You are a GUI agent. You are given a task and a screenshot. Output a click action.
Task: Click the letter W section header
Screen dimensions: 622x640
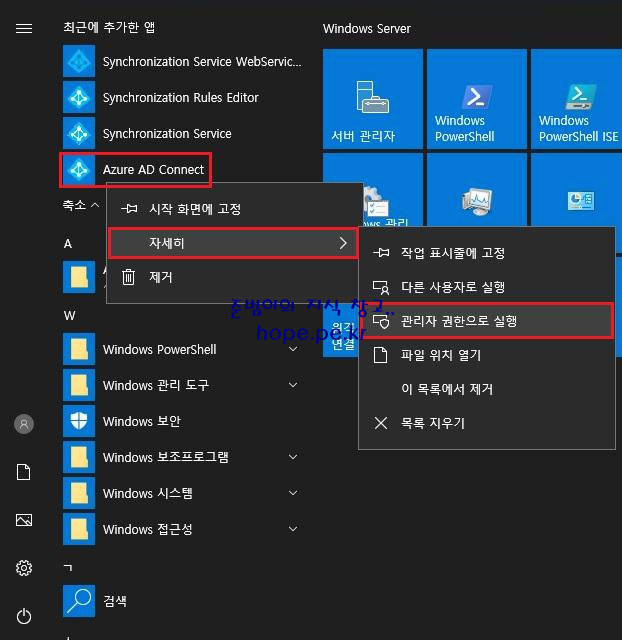(x=69, y=316)
